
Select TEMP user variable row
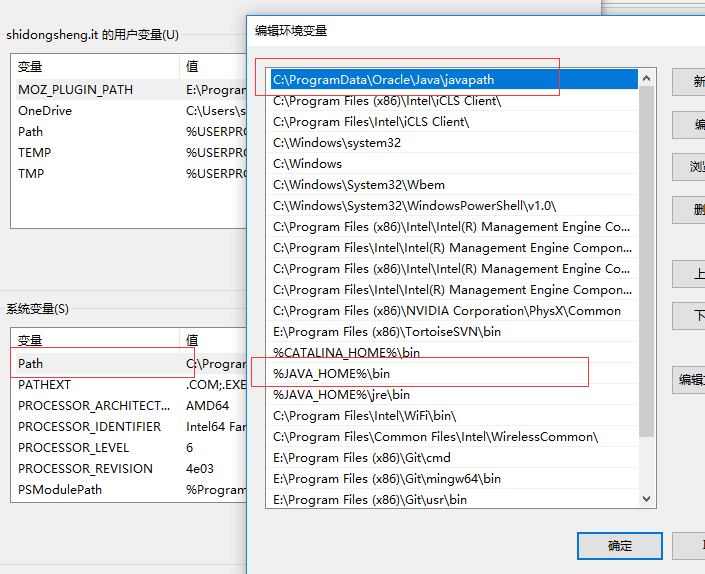130,152
